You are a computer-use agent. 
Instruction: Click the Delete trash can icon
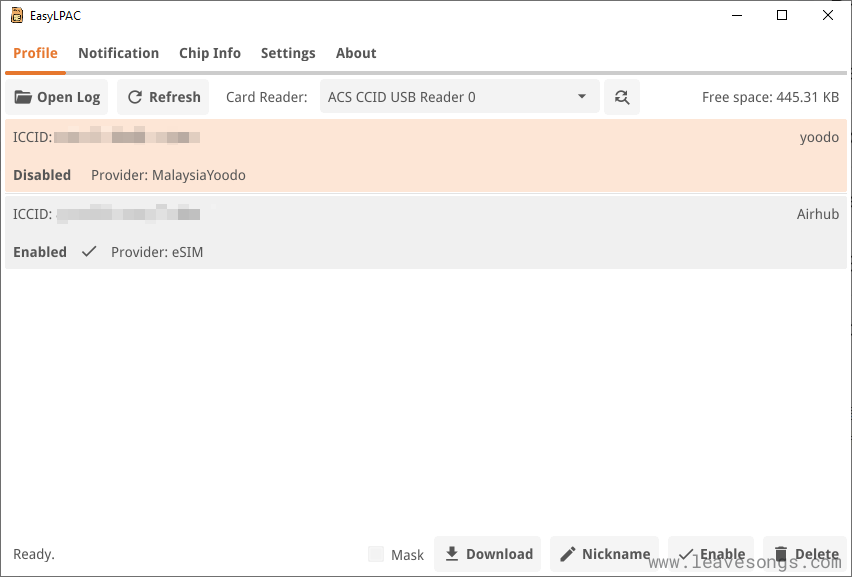(781, 554)
